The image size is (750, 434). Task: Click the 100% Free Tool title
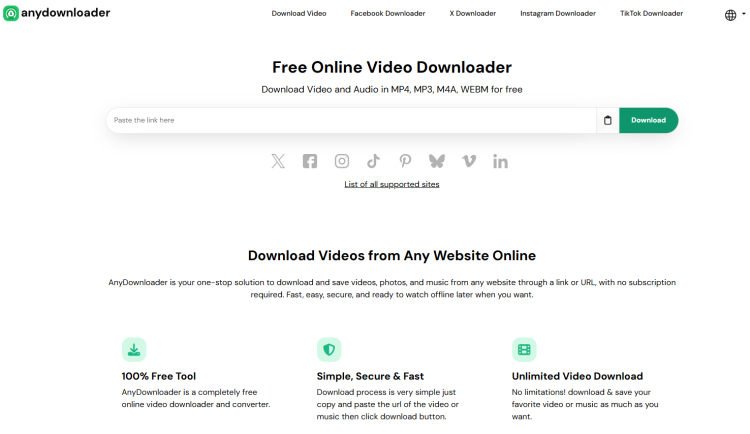coord(159,376)
